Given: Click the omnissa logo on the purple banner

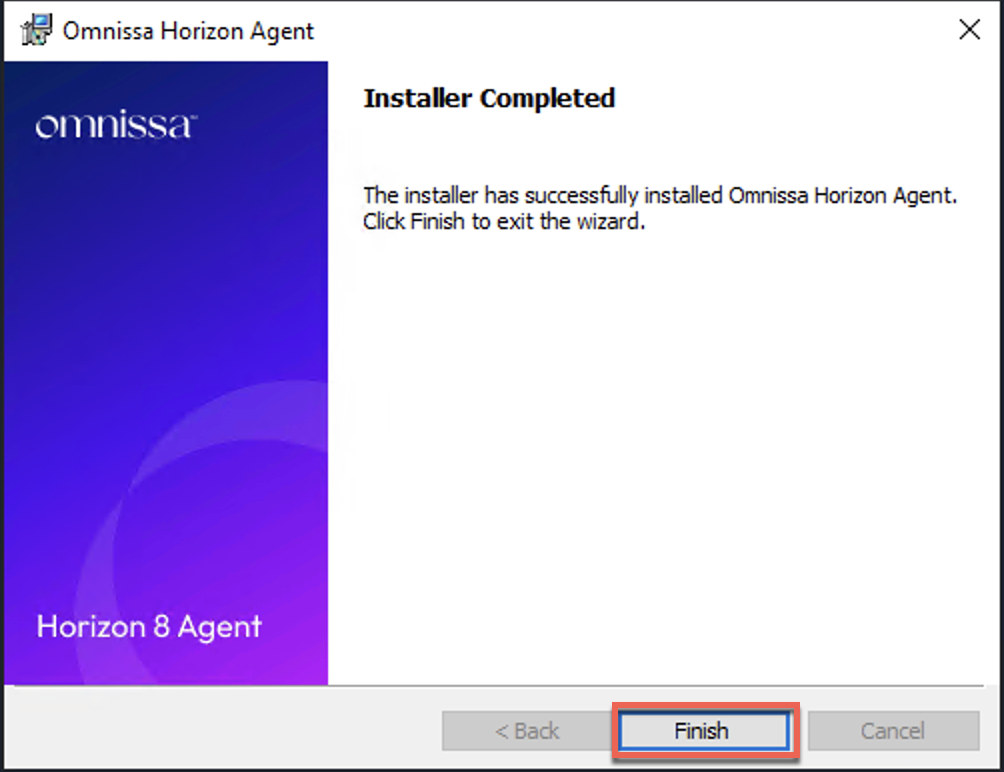Looking at the screenshot, I should (x=114, y=124).
